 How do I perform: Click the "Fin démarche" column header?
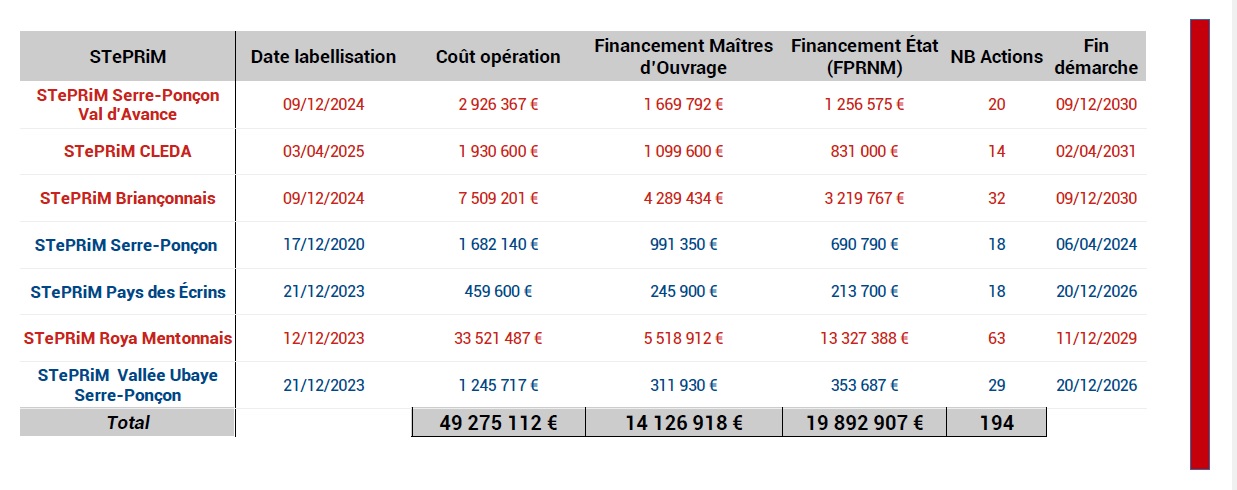(1096, 57)
